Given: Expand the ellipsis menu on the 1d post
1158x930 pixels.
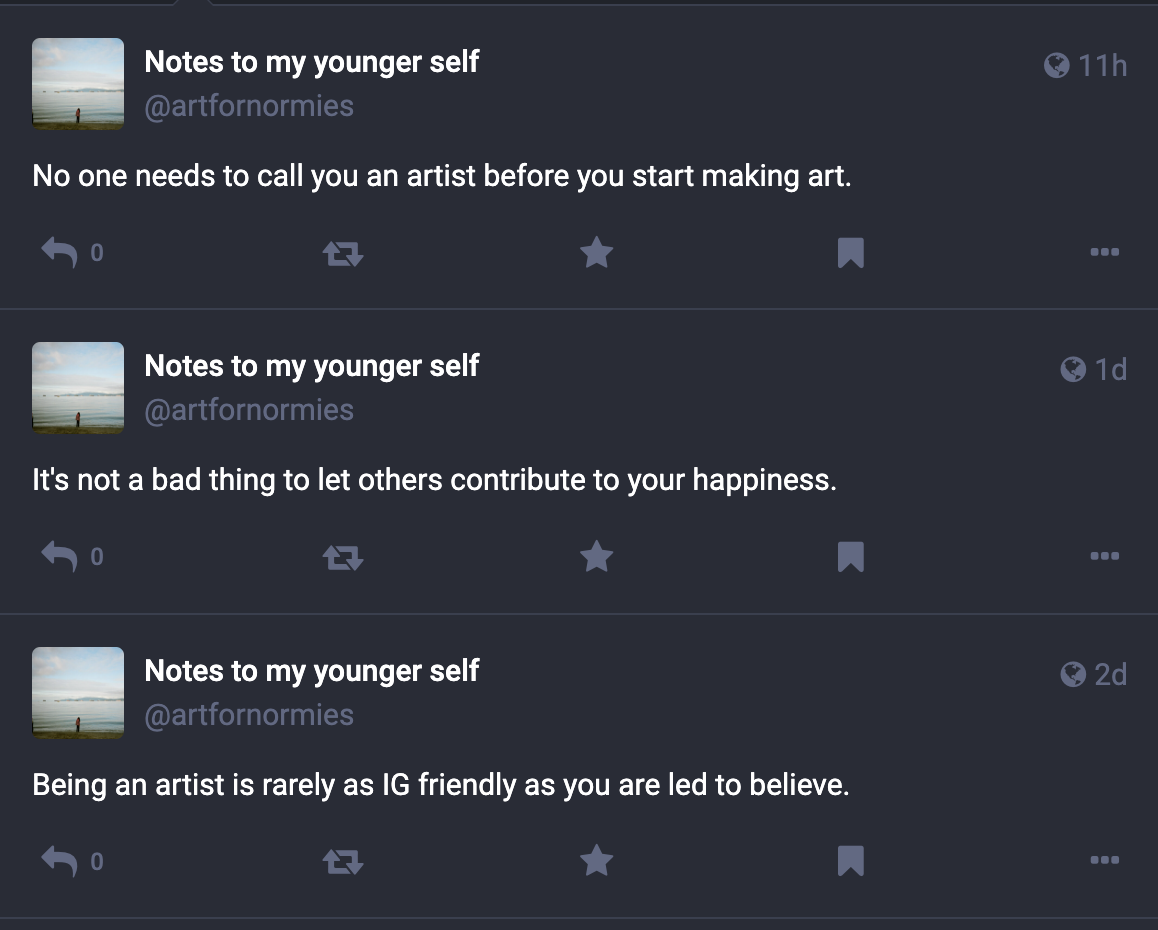Looking at the screenshot, I should pyautogui.click(x=1104, y=556).
